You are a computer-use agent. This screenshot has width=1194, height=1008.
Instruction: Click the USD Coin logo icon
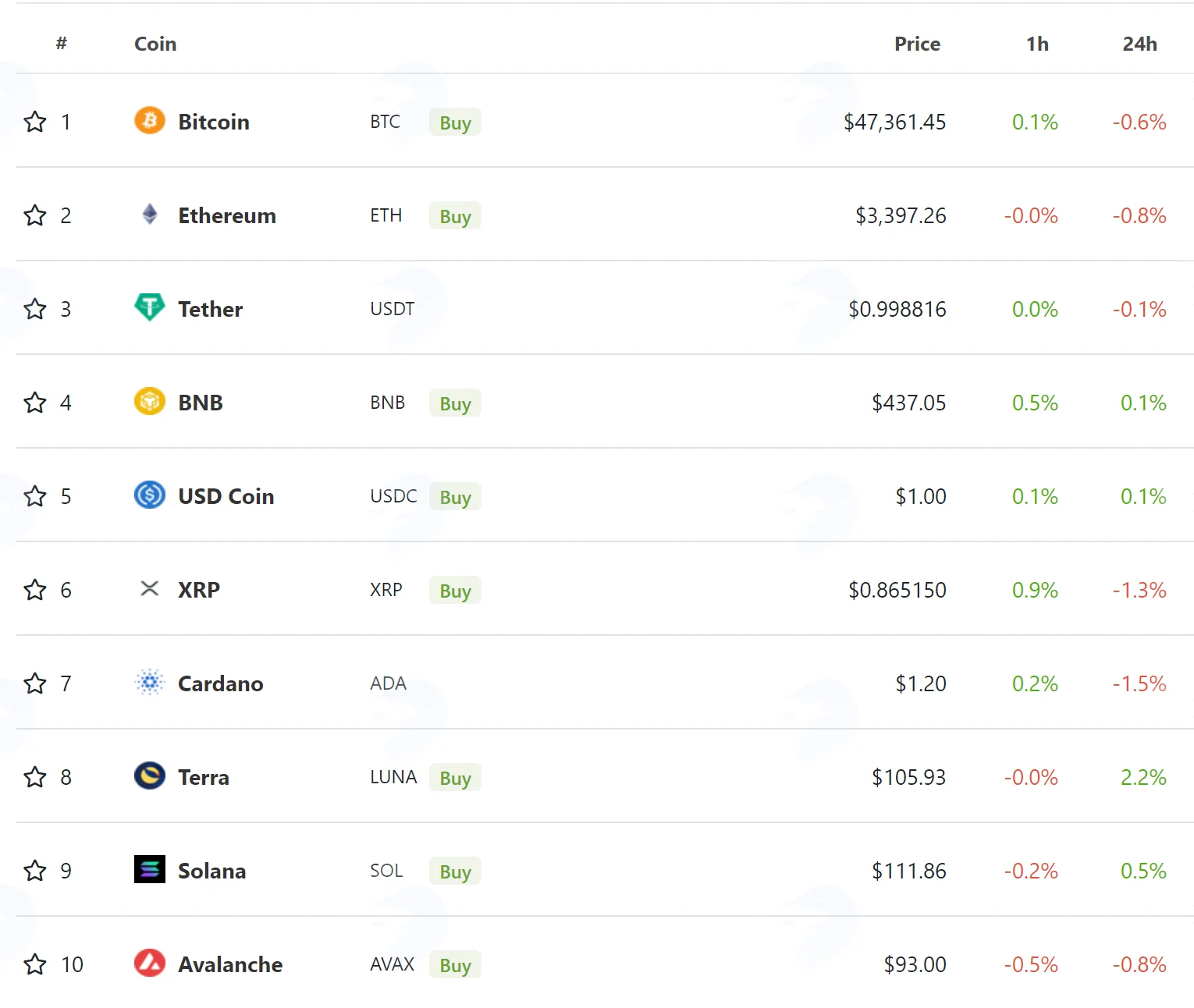[150, 495]
